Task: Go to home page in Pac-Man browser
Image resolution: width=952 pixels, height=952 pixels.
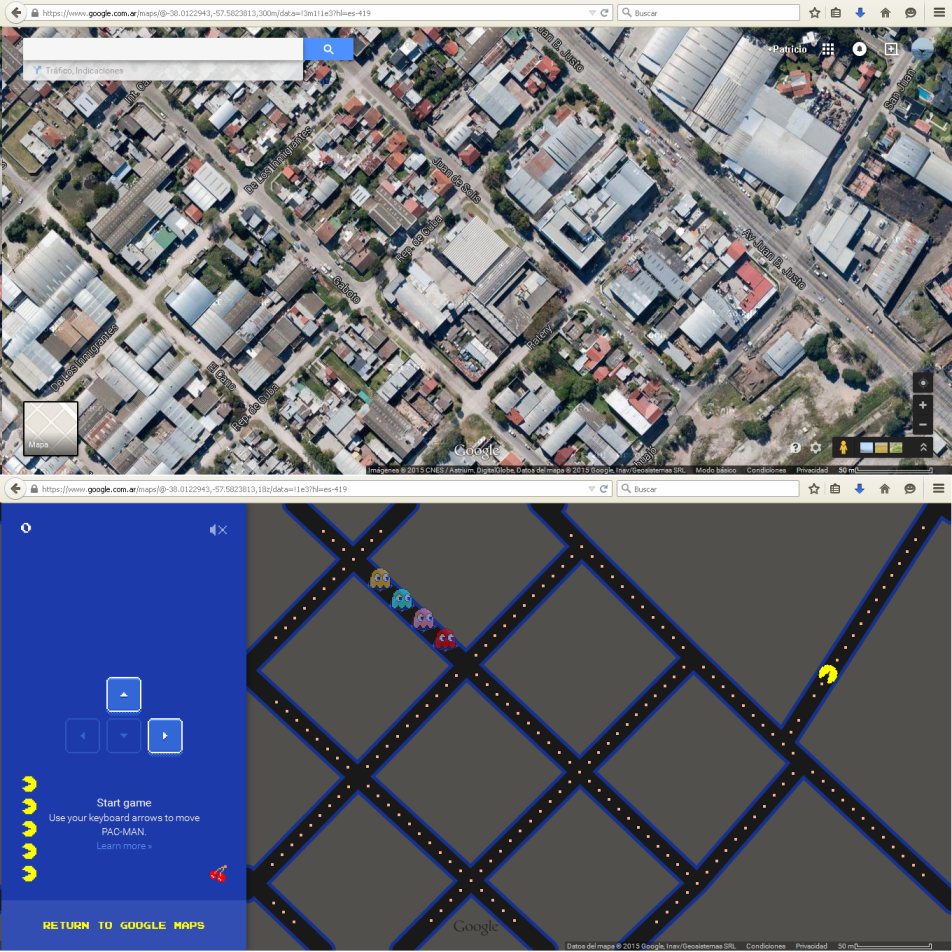Action: (885, 489)
